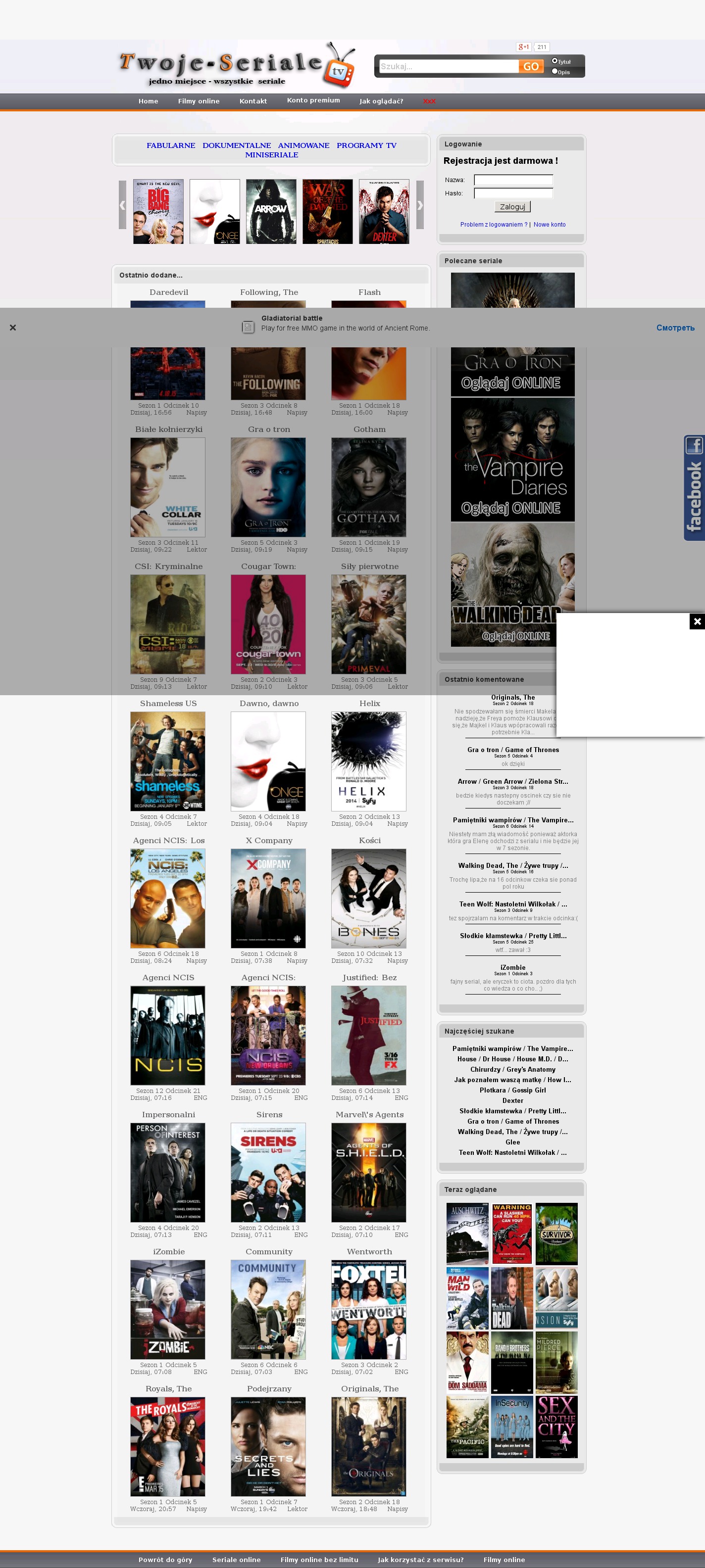Open Konto premium menu item

click(313, 100)
